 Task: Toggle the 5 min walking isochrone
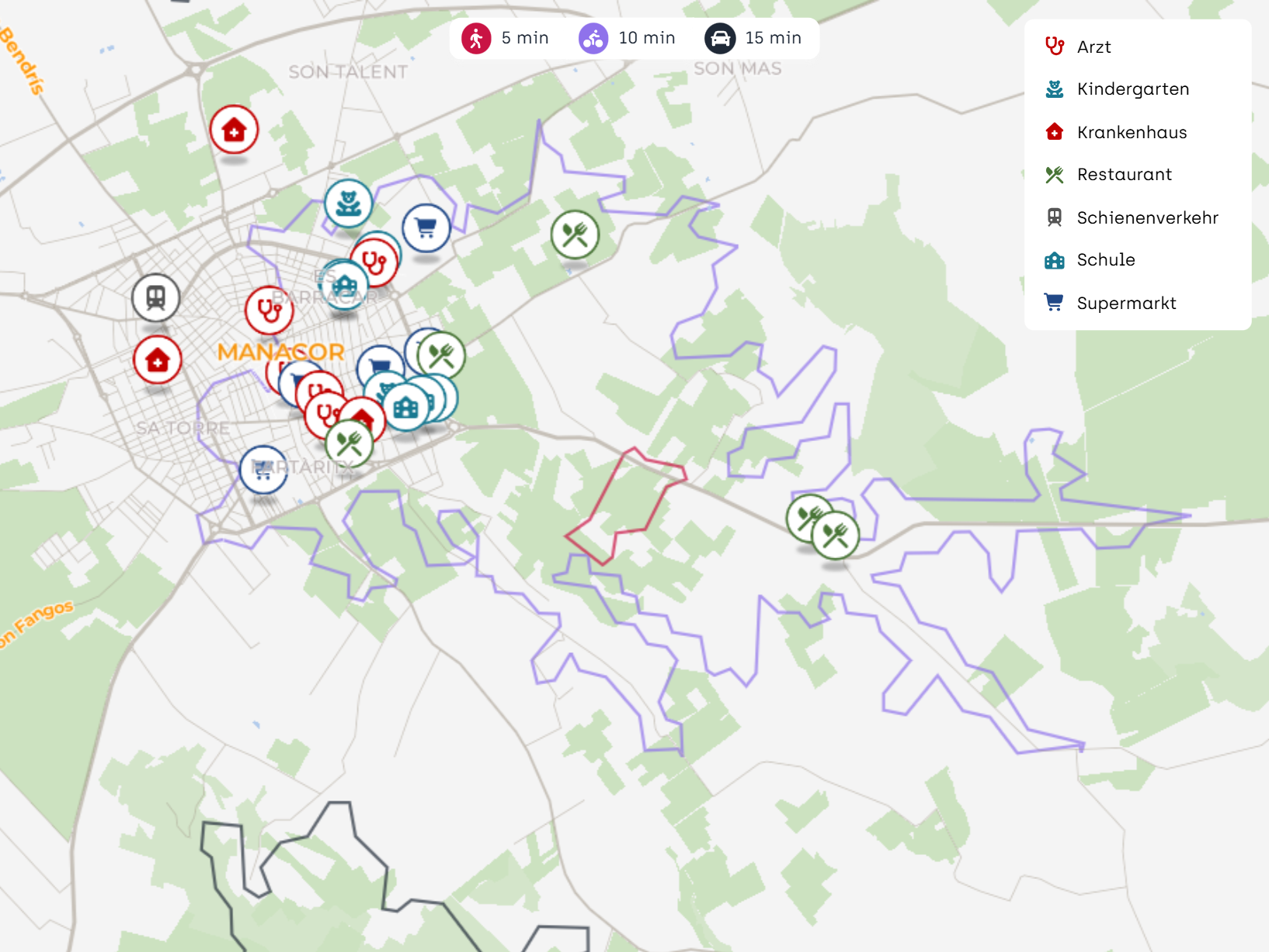click(x=506, y=38)
